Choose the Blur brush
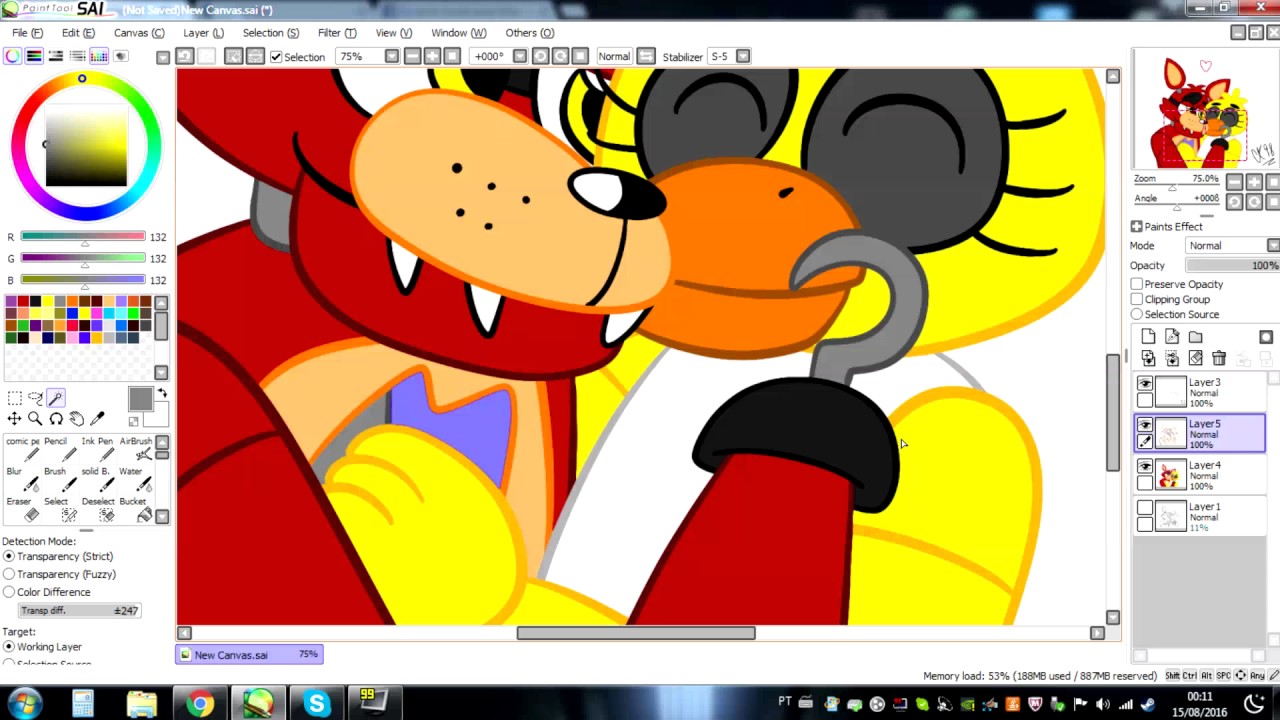1280x720 pixels. 22,478
